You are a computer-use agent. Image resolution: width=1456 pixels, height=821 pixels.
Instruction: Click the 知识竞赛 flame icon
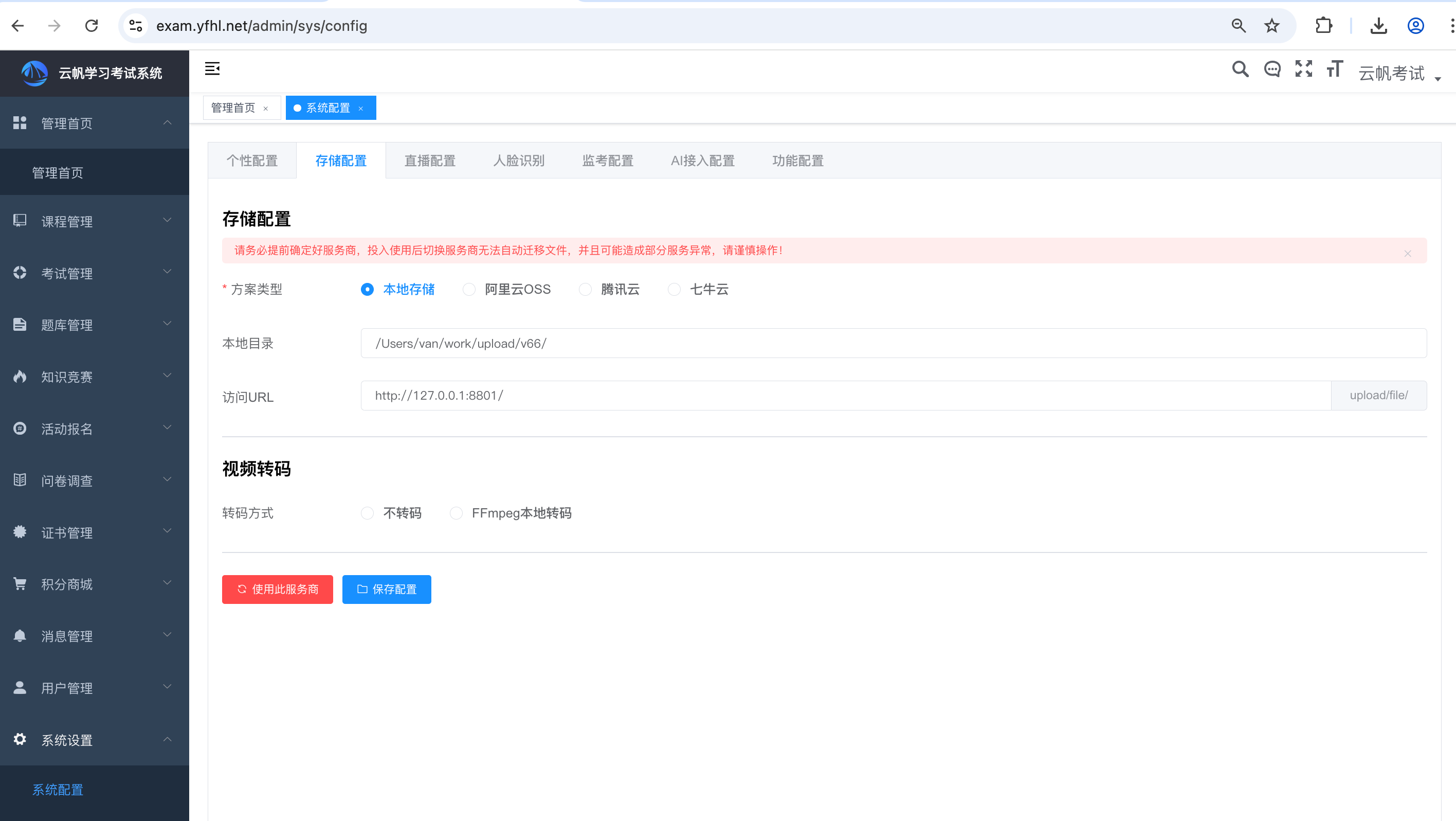[x=20, y=377]
